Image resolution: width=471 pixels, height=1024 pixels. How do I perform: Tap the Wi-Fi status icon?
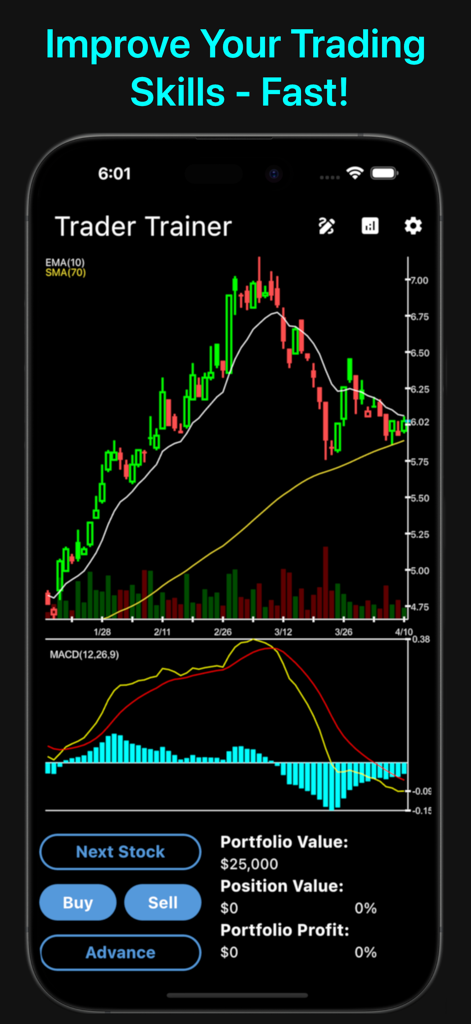pyautogui.click(x=355, y=173)
